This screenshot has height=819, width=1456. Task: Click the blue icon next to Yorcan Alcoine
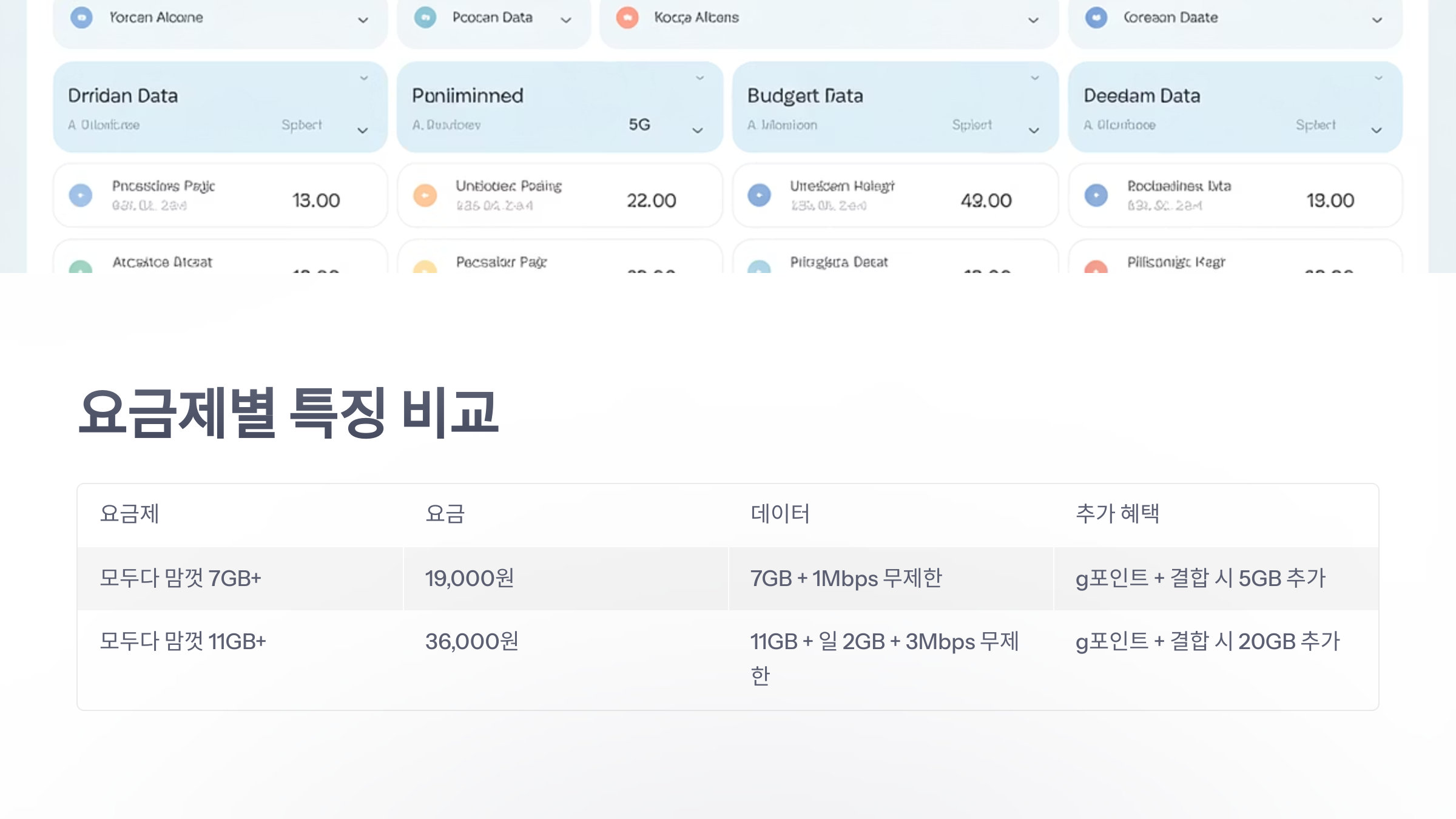(x=82, y=17)
